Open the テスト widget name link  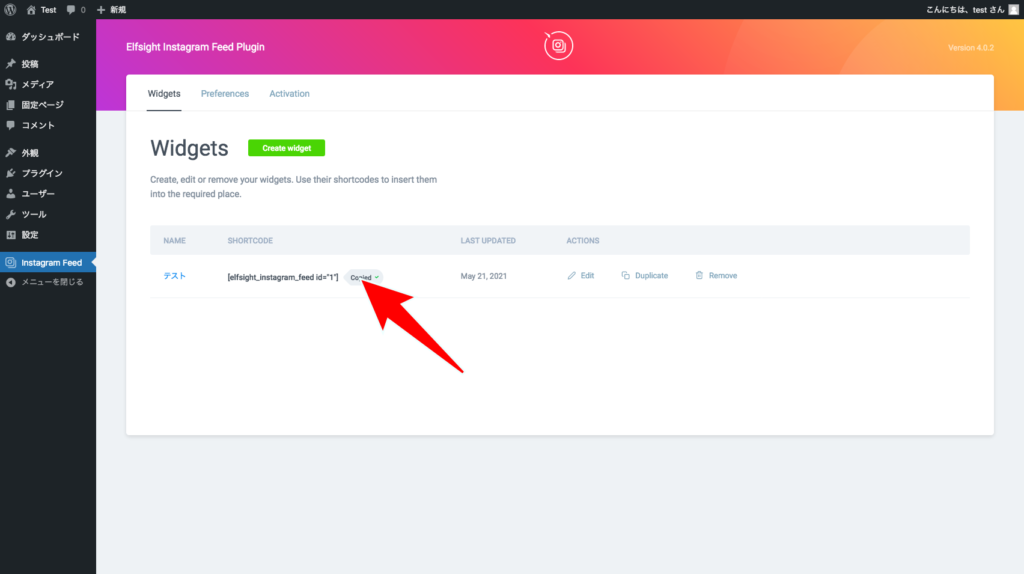coord(174,275)
